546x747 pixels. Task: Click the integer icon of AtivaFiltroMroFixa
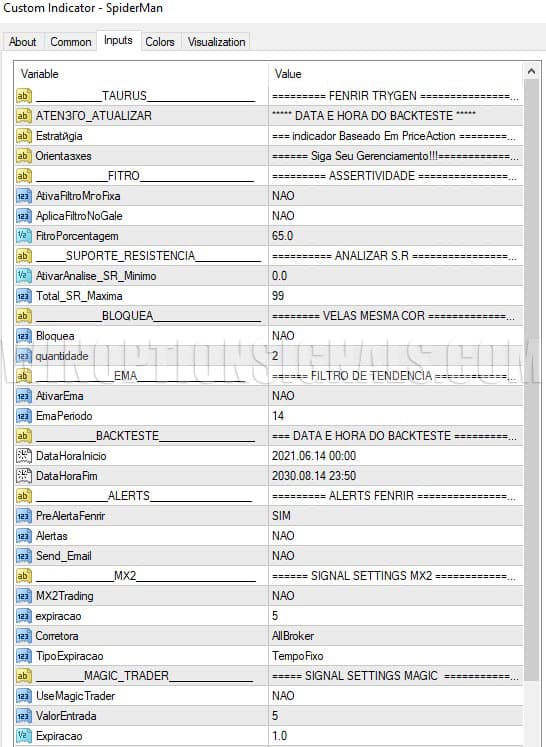[x=23, y=196]
